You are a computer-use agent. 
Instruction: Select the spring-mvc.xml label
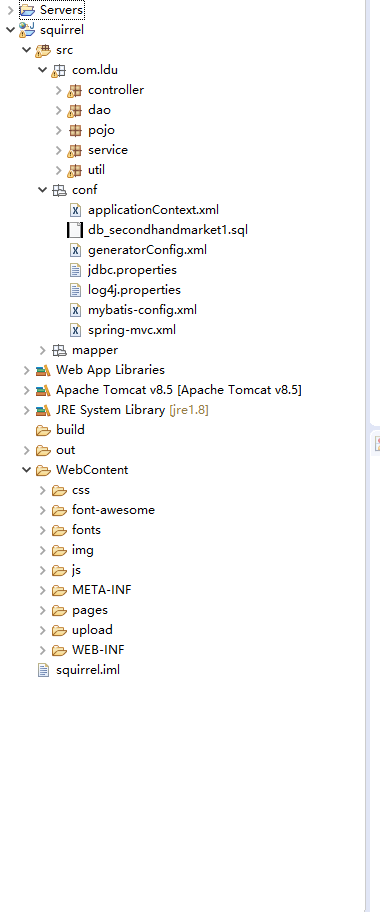point(132,330)
